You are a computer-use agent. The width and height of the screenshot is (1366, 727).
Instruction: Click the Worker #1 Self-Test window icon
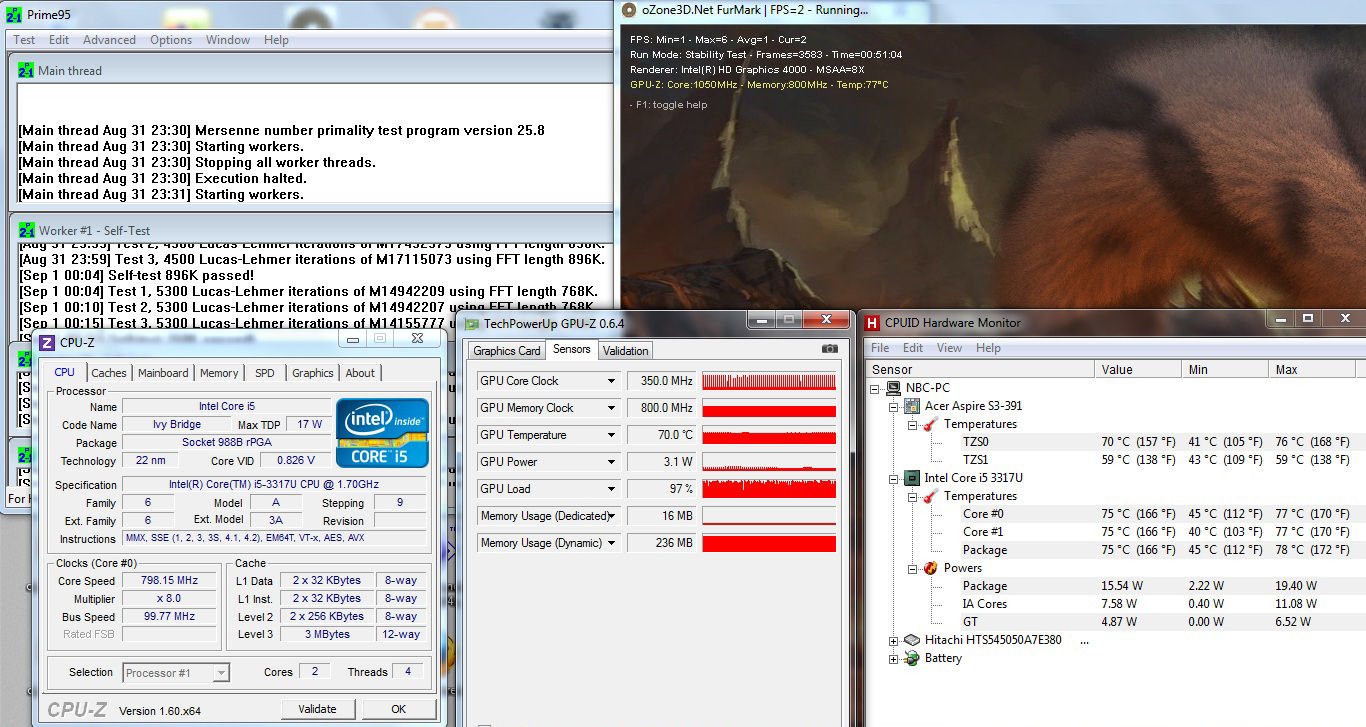tap(26, 231)
